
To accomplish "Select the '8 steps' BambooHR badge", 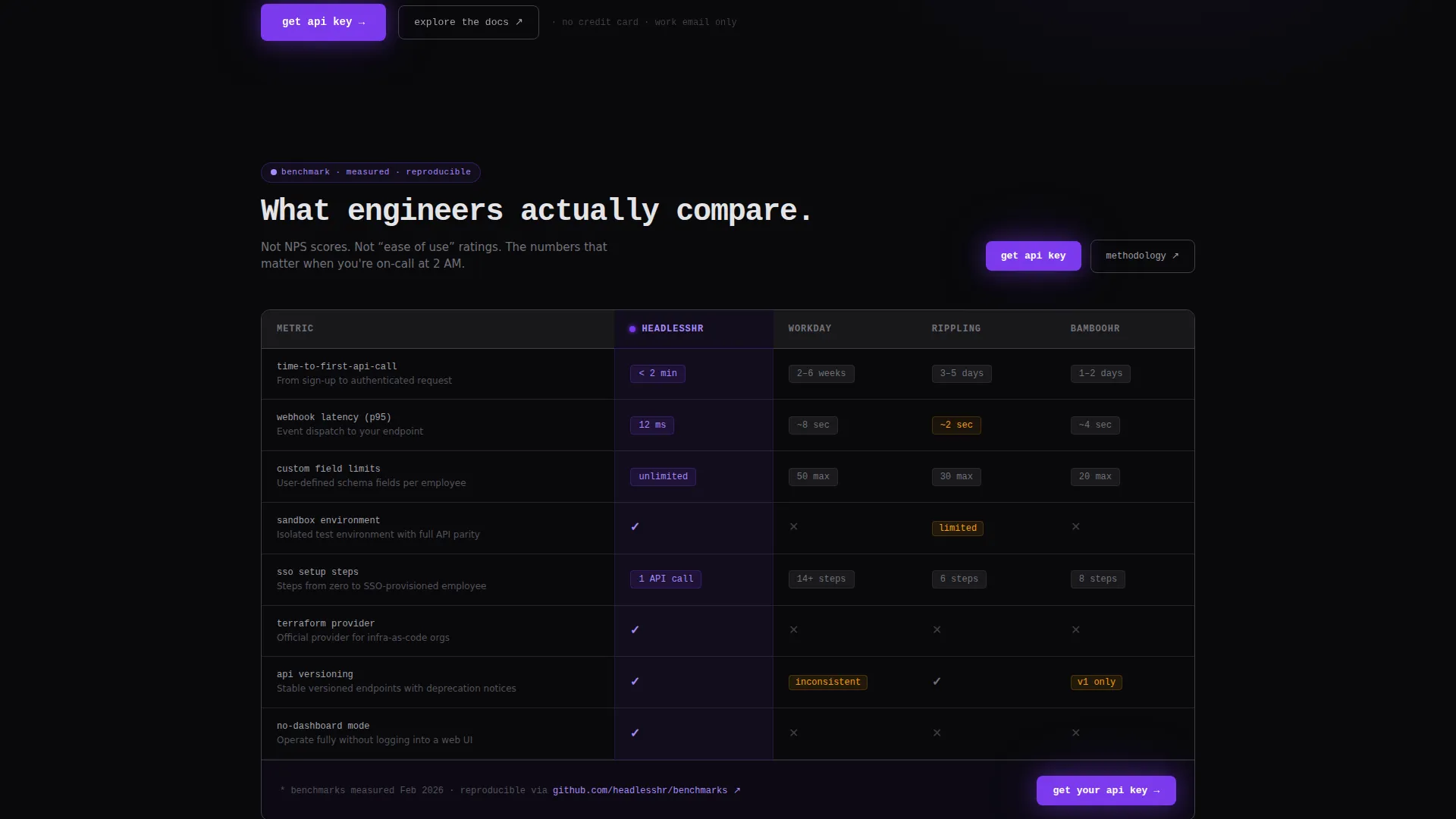I will point(1098,579).
